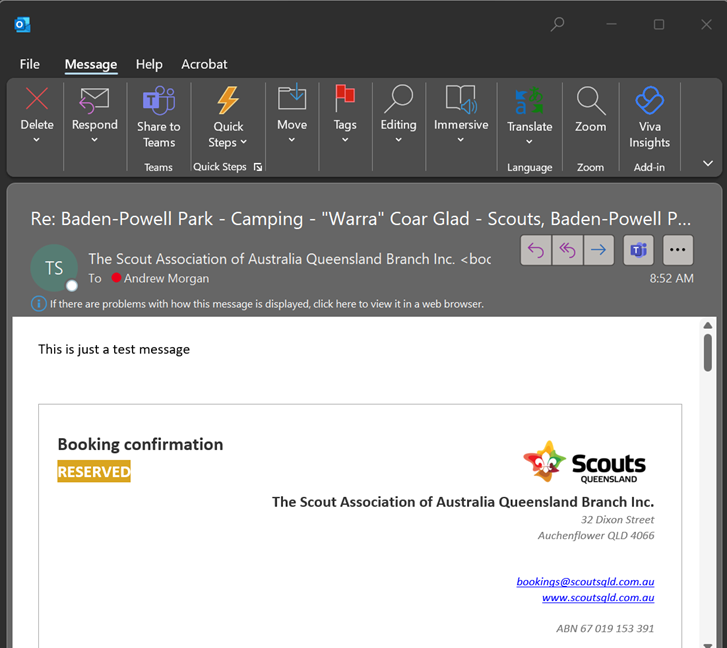Open the Help tab
727x648 pixels.
click(149, 64)
